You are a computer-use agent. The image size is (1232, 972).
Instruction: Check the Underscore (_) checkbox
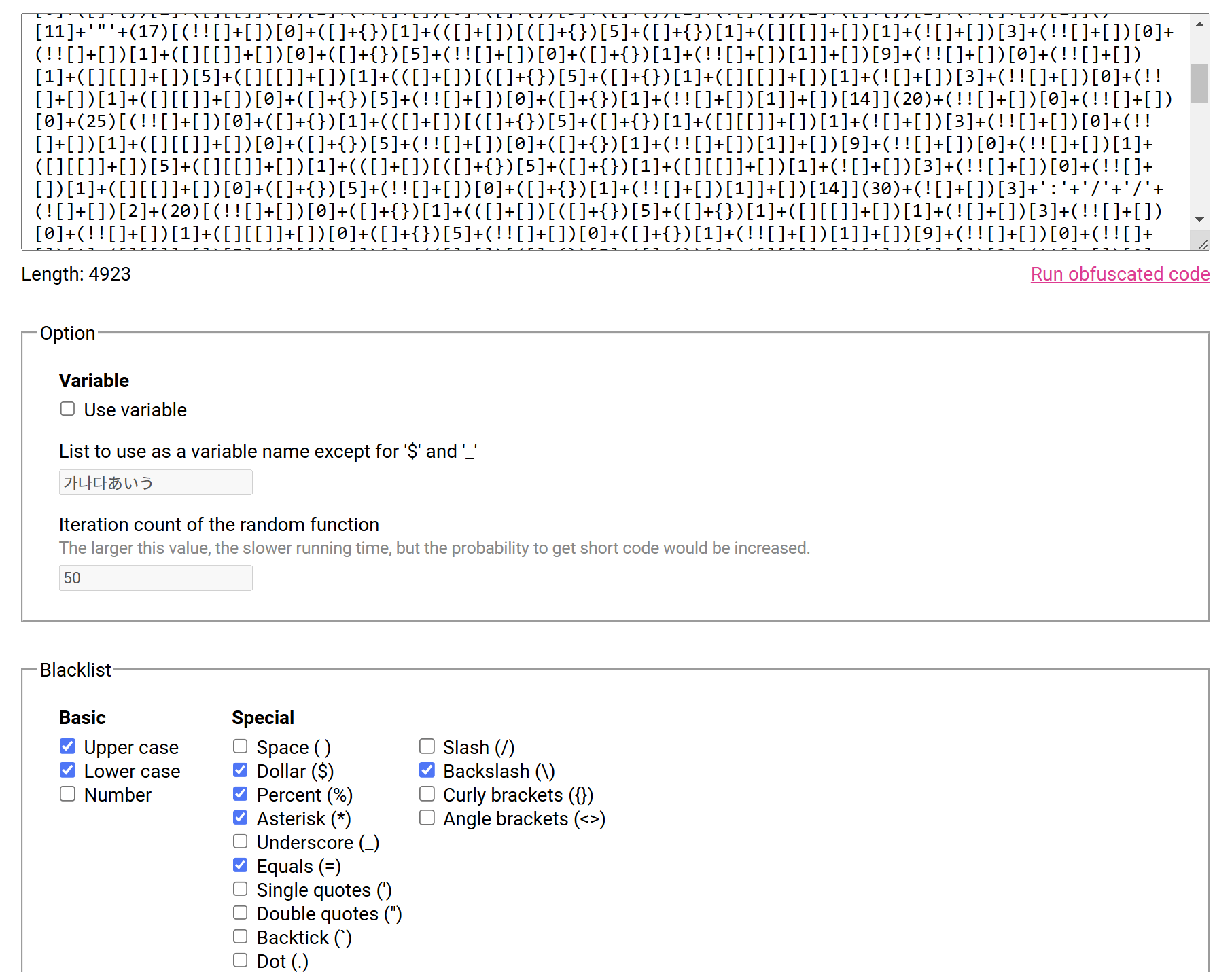[240, 841]
